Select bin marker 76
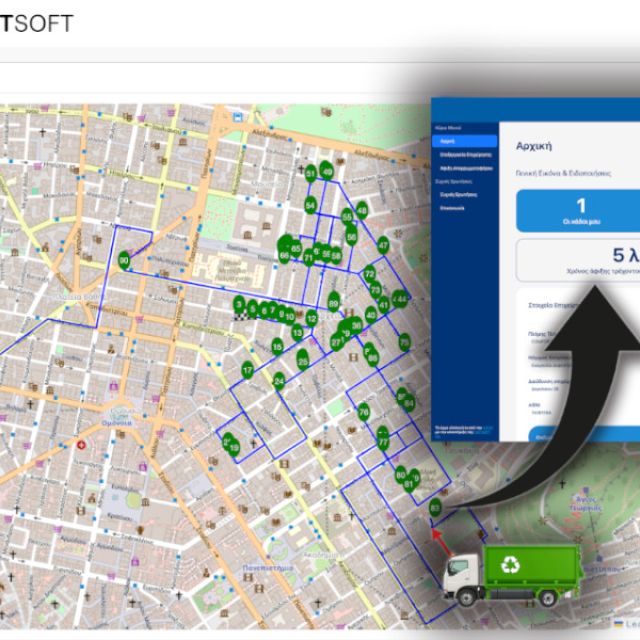Image resolution: width=640 pixels, height=640 pixels. pos(364,412)
